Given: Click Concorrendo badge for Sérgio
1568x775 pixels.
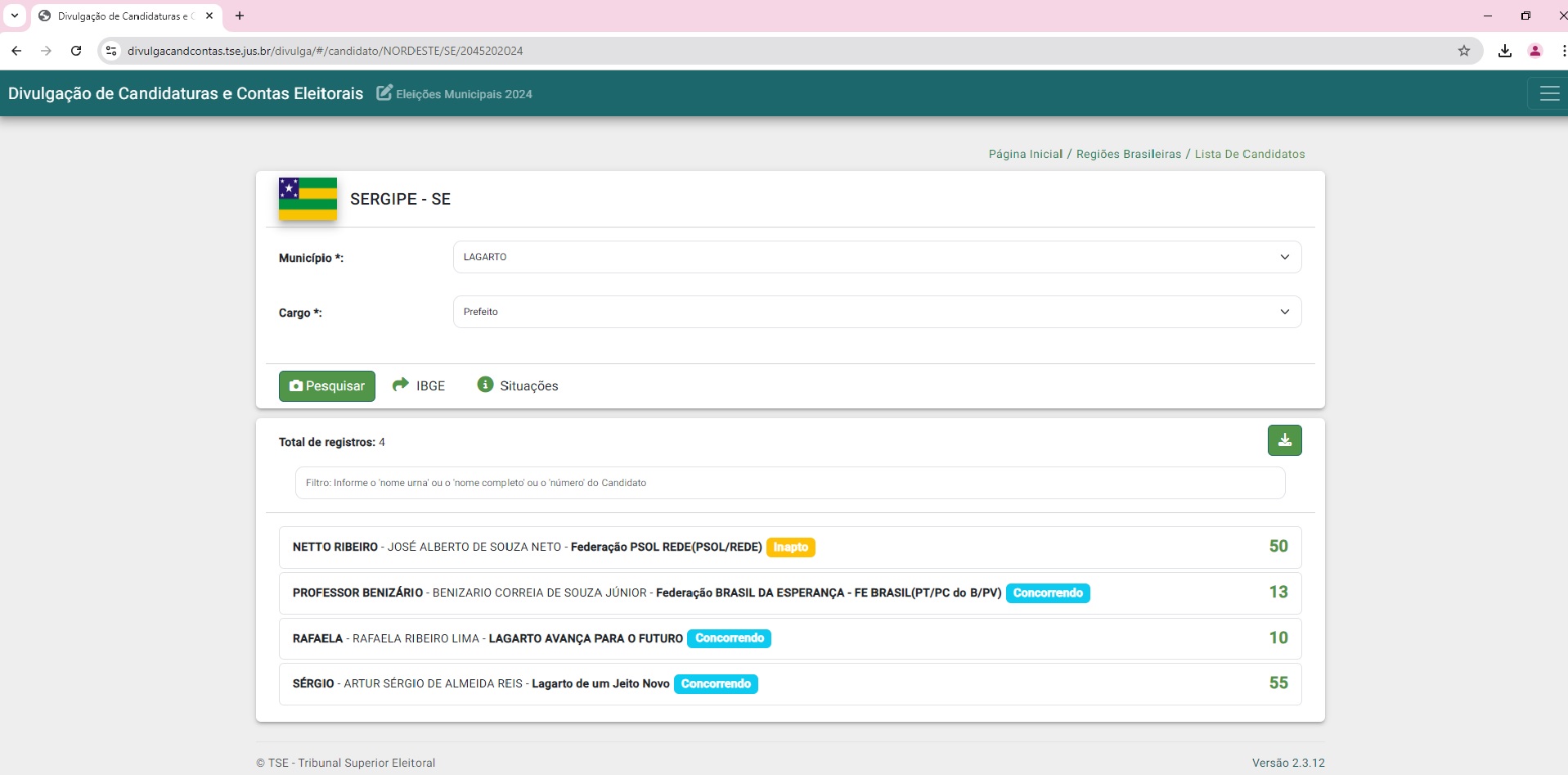Looking at the screenshot, I should (x=716, y=684).
